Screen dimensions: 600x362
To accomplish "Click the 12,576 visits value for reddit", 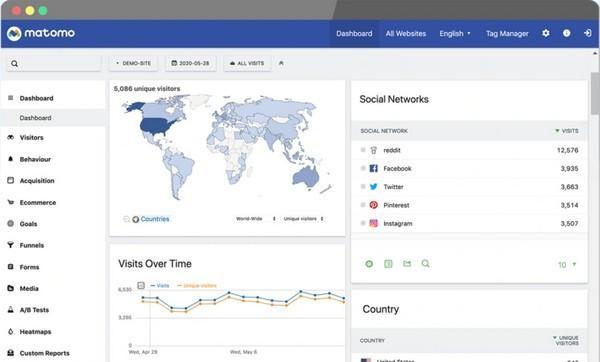I will tap(567, 150).
